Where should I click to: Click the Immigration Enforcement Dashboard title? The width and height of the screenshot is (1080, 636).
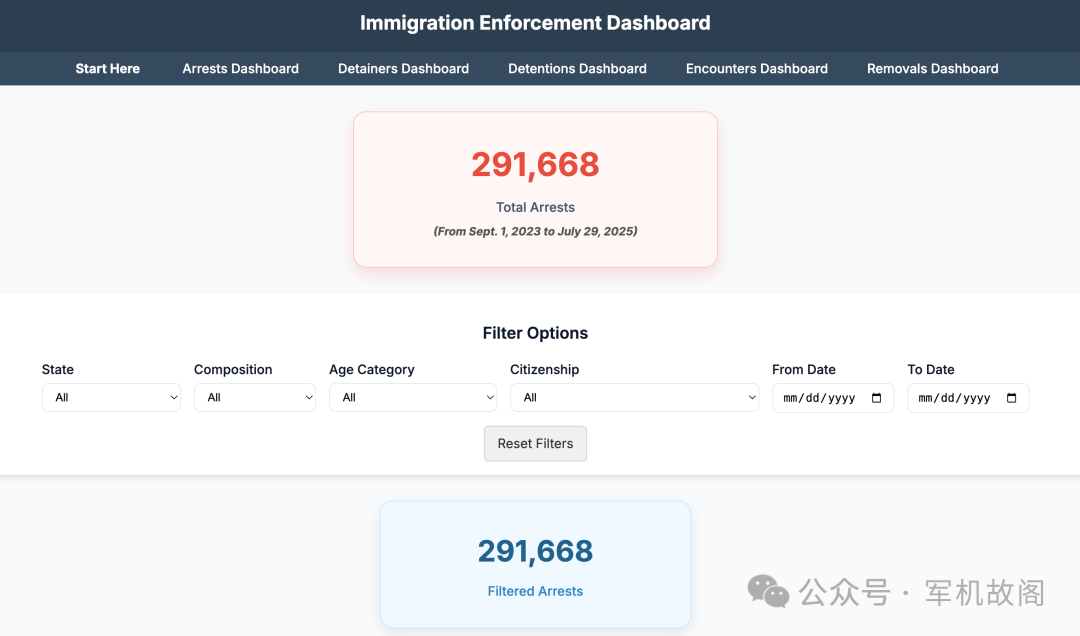(535, 23)
